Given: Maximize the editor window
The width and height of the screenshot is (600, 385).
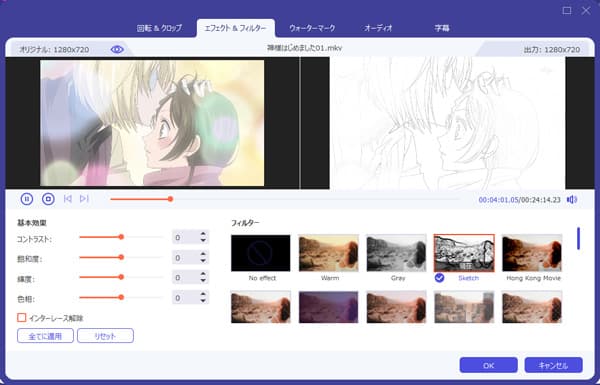Looking at the screenshot, I should point(567,11).
